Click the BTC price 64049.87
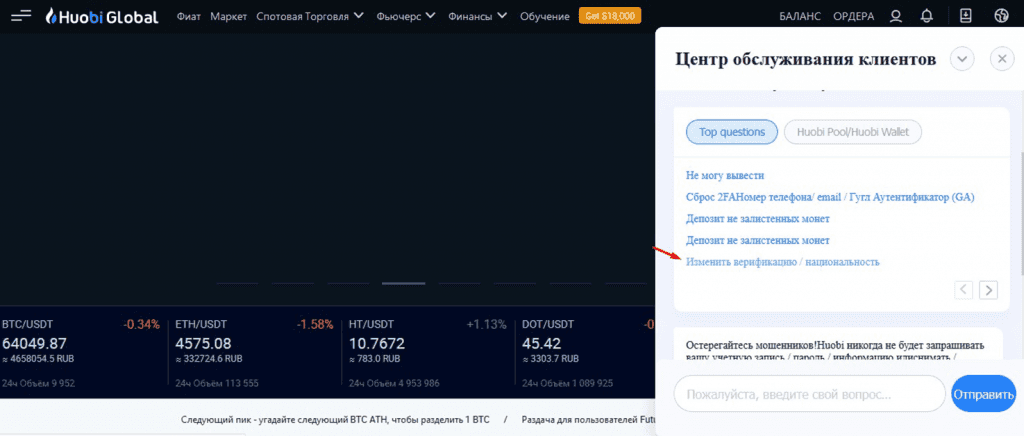 click(x=34, y=343)
